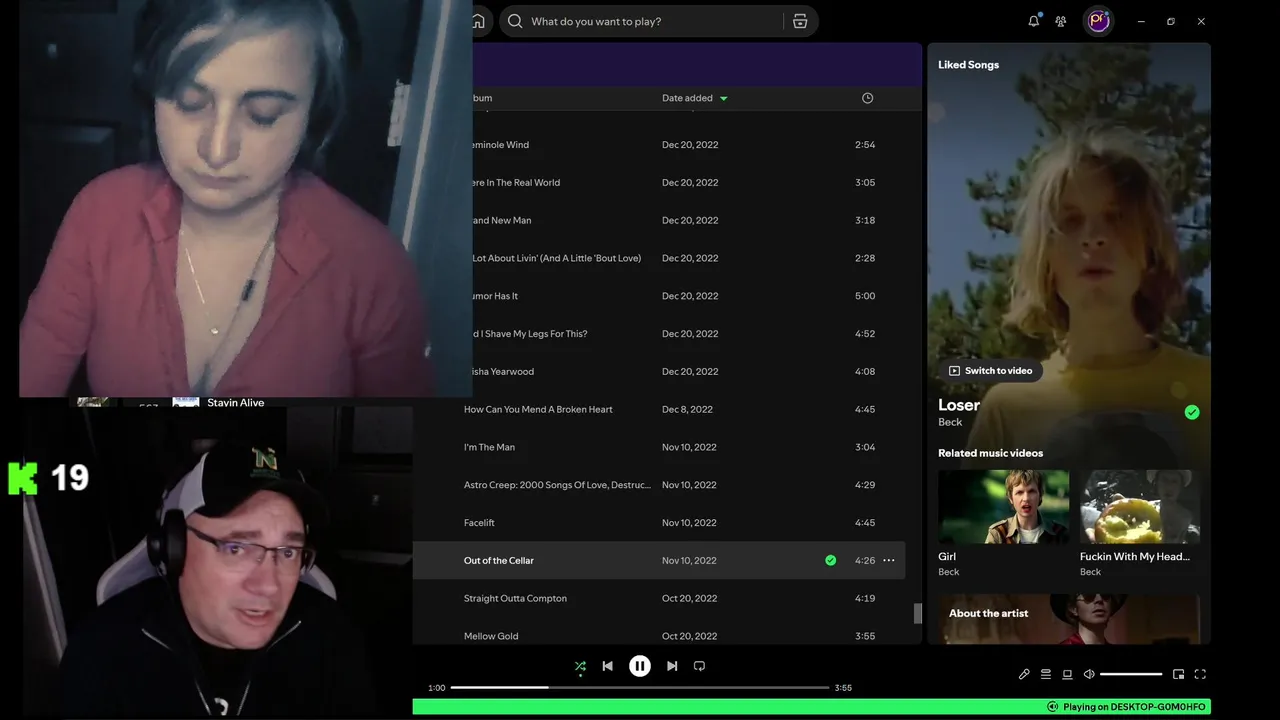The height and width of the screenshot is (720, 1280).
Task: Skip to previous track
Action: [x=607, y=666]
